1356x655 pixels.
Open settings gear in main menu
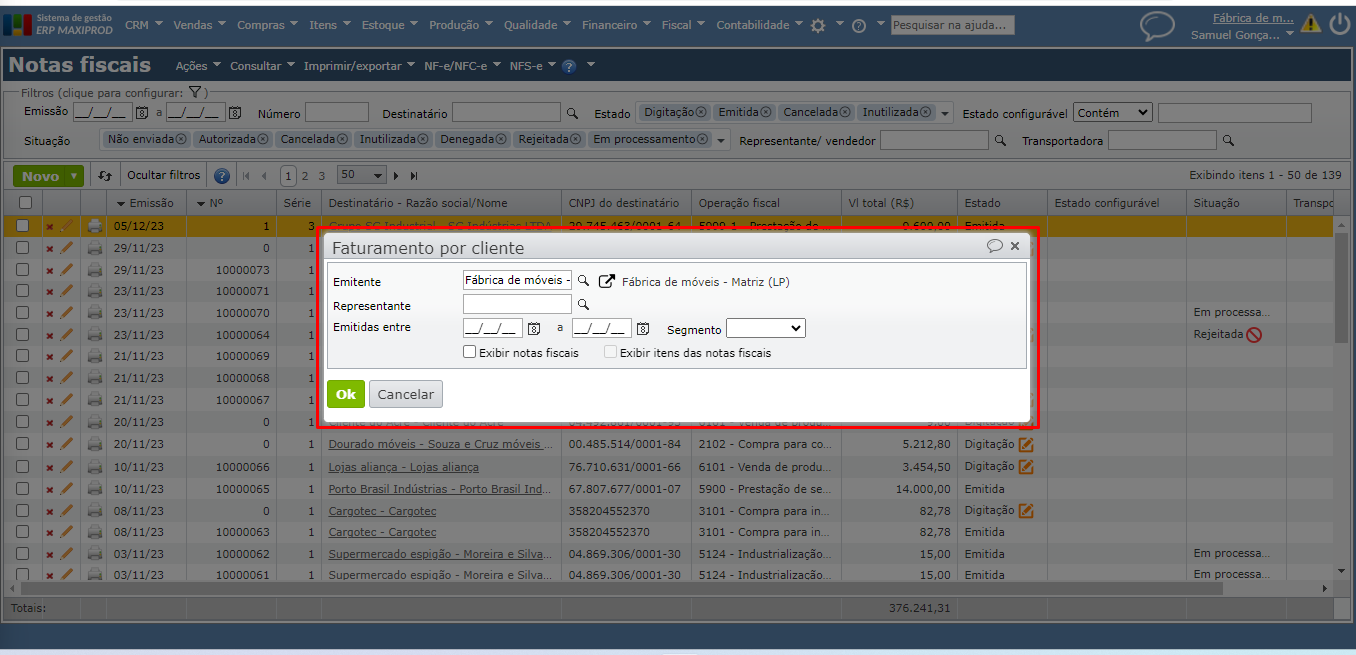(818, 25)
